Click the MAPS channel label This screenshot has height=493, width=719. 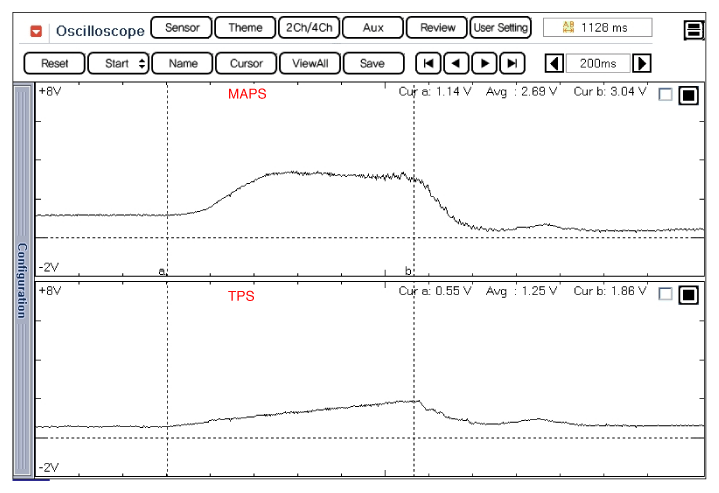[x=247, y=94]
